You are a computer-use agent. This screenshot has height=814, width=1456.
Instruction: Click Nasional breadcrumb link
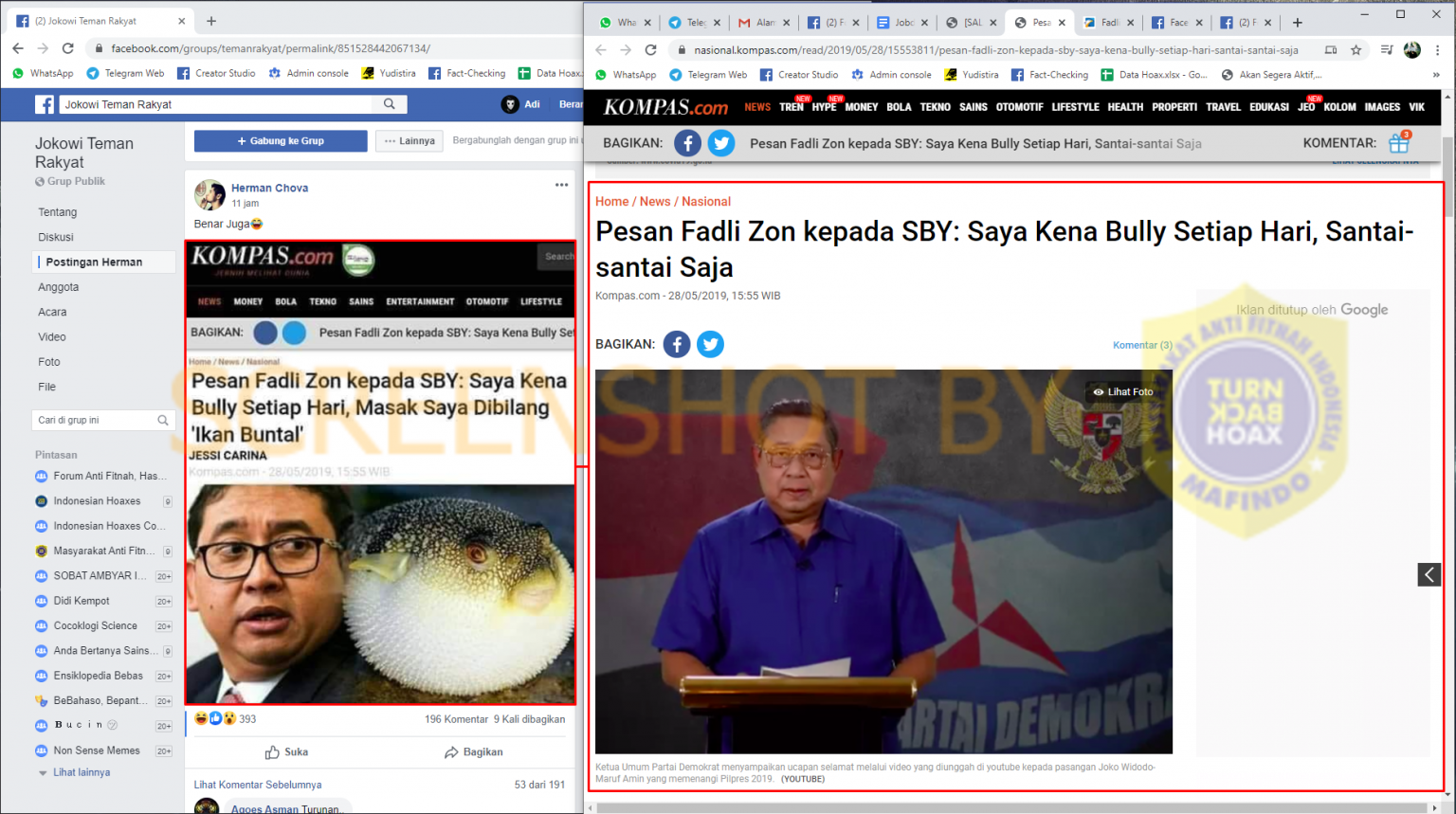[706, 202]
